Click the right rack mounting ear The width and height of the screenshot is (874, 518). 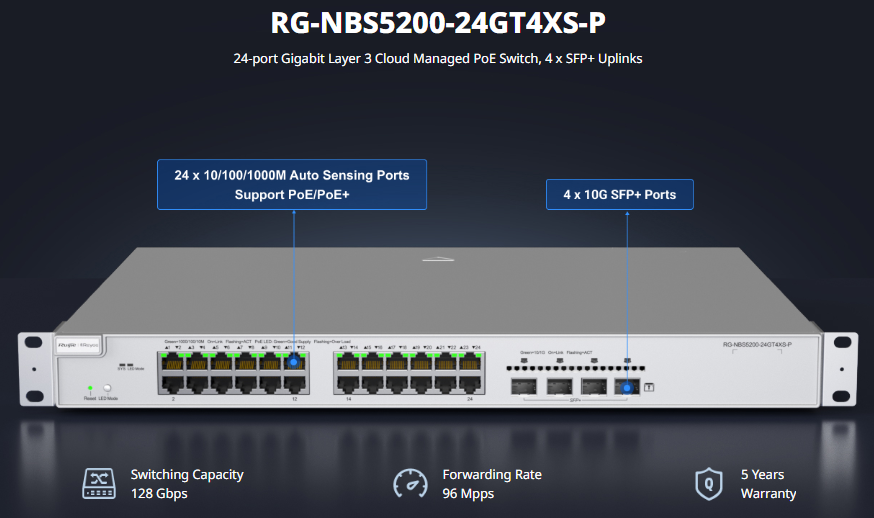coord(839,370)
